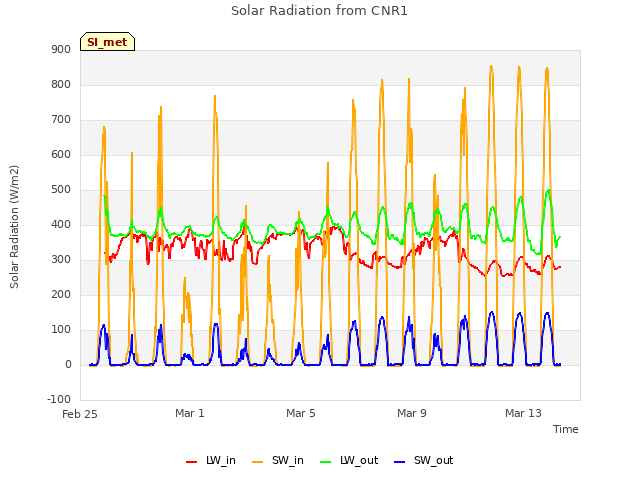Click the Mar 13 x-axis tick label

[523, 413]
